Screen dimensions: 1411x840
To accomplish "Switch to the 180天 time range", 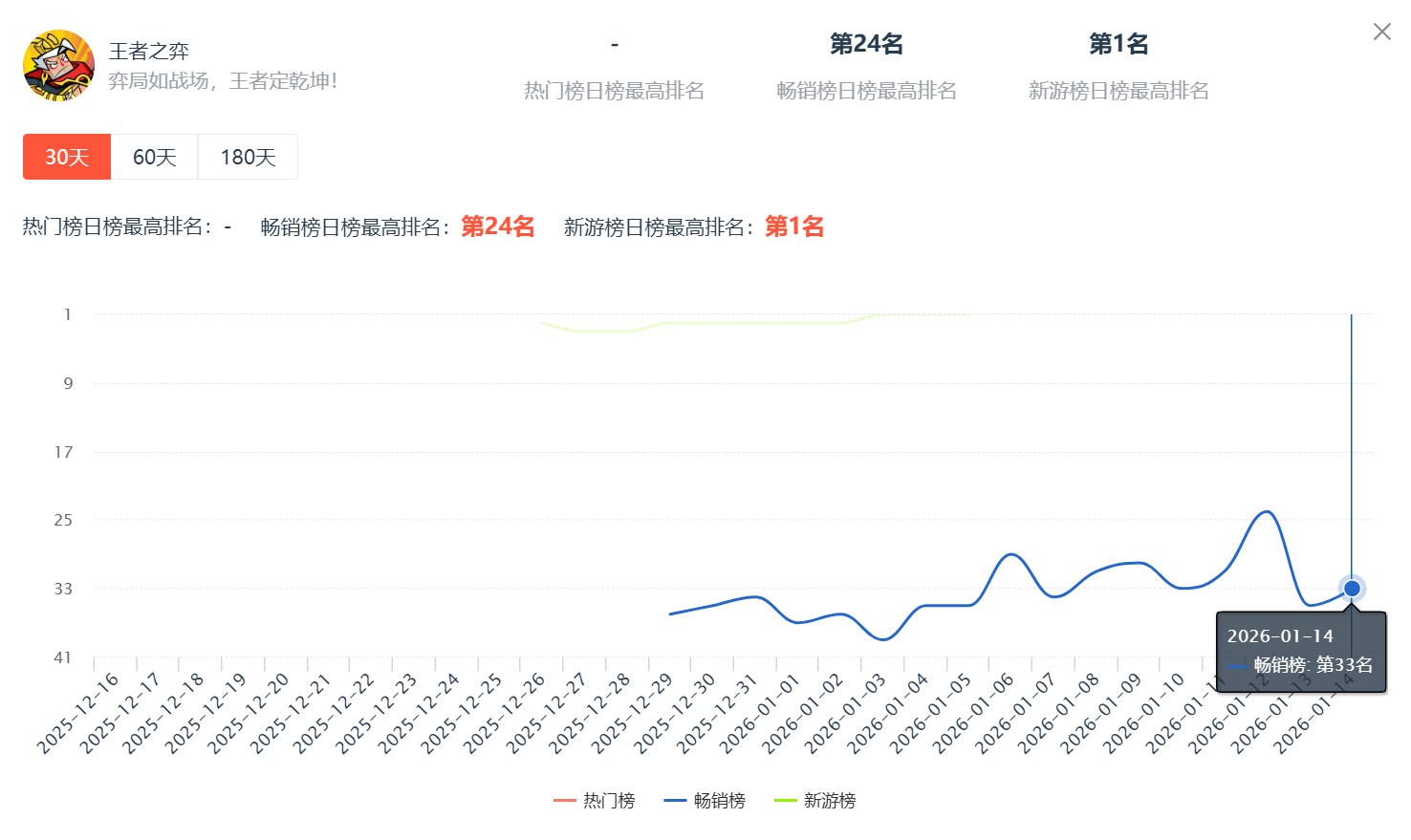I will [x=248, y=157].
